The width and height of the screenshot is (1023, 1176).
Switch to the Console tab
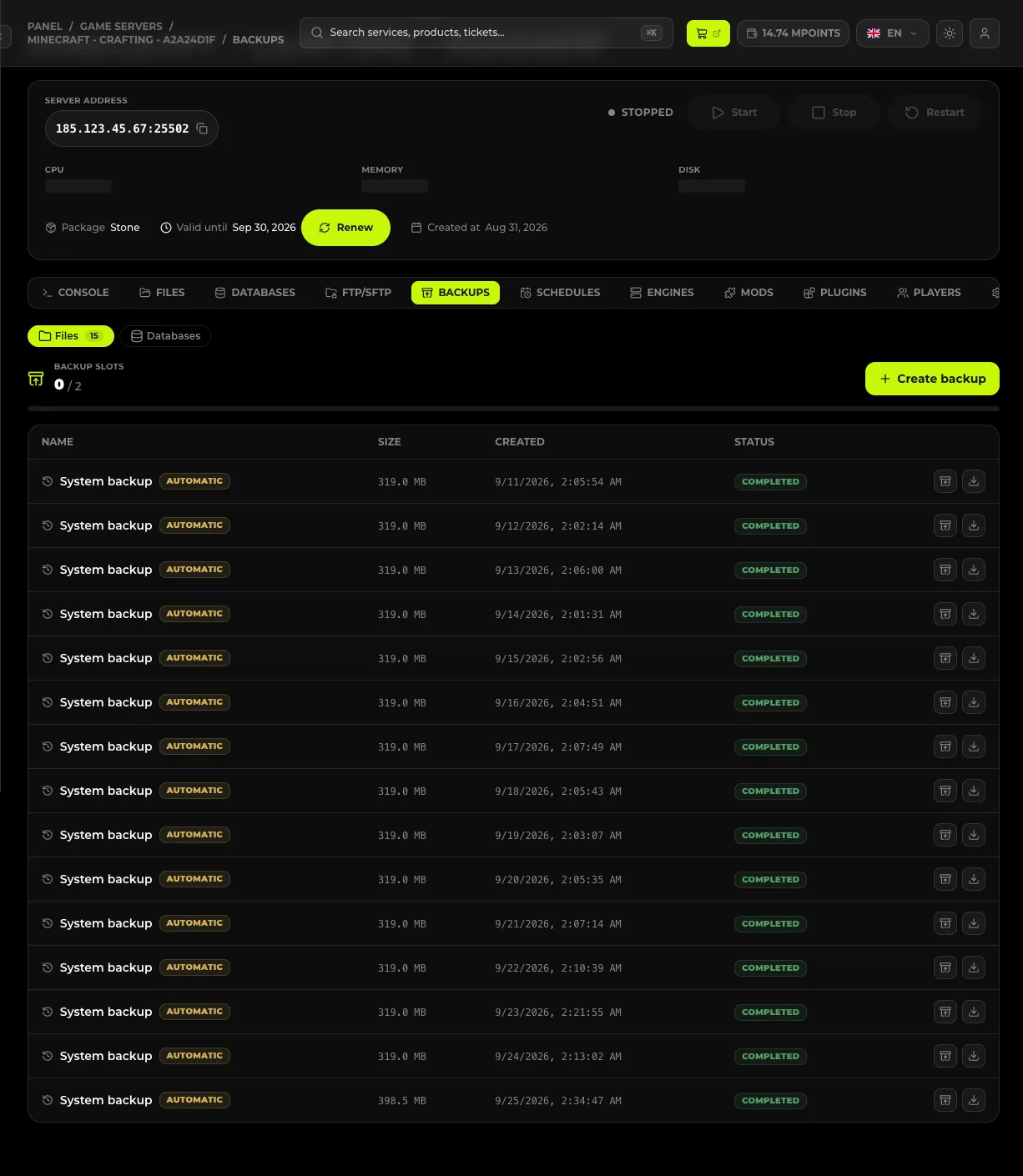coord(76,293)
